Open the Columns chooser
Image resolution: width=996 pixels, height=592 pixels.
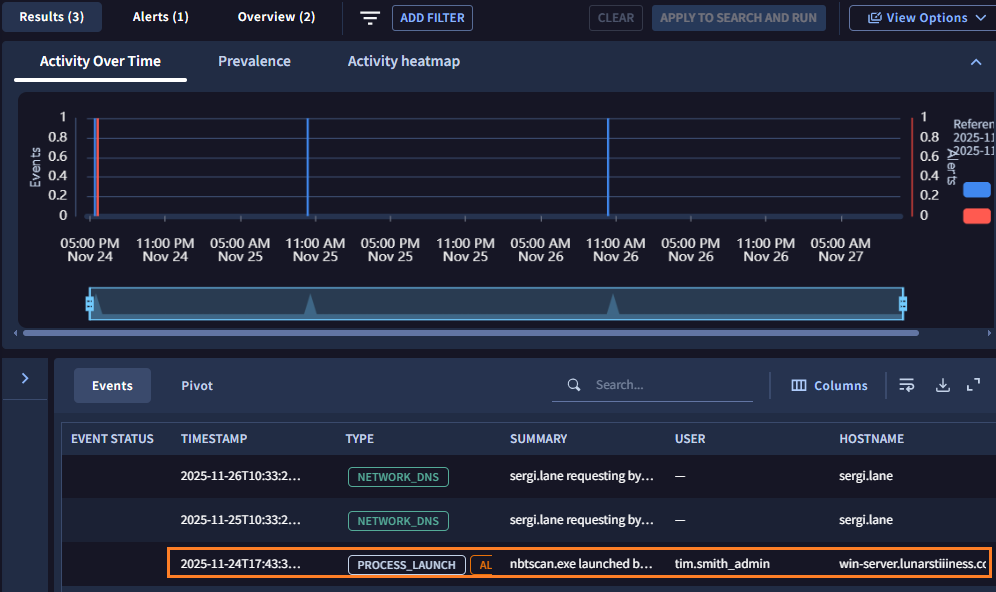[829, 385]
